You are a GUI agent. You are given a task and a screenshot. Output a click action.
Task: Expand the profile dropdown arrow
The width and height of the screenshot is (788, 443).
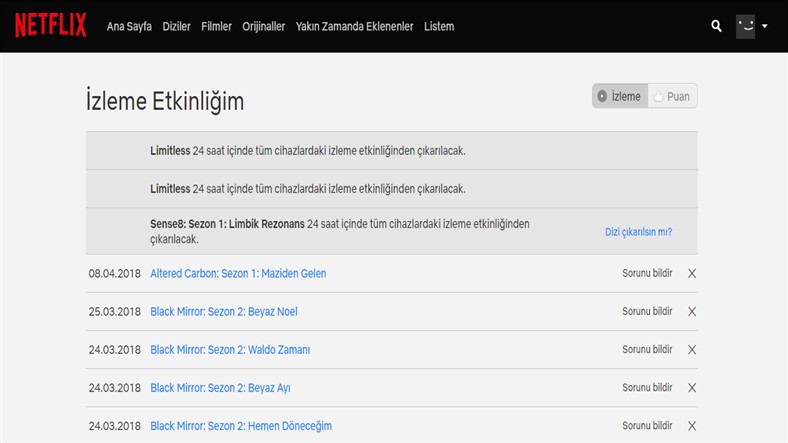coord(764,26)
